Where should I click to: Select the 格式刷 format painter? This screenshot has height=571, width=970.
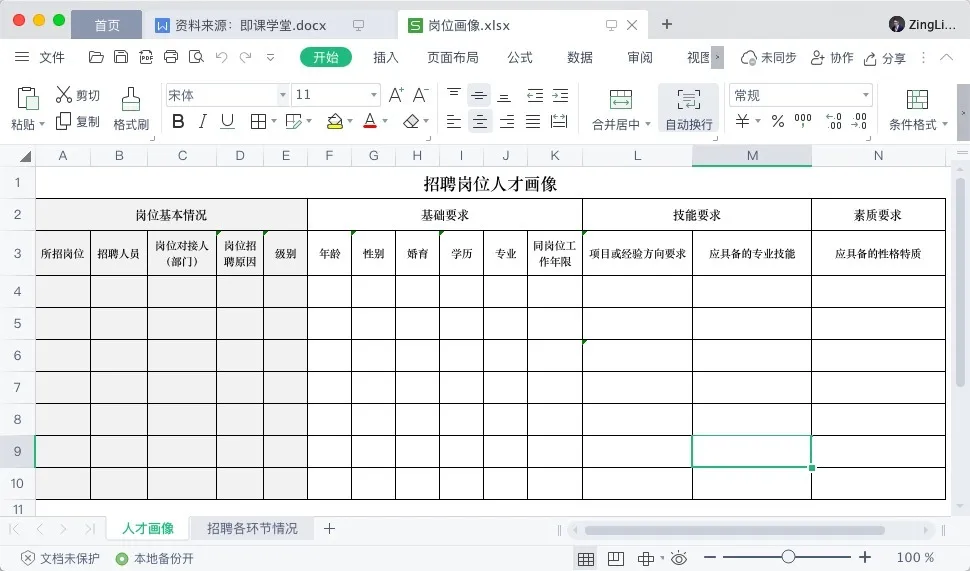coord(131,109)
